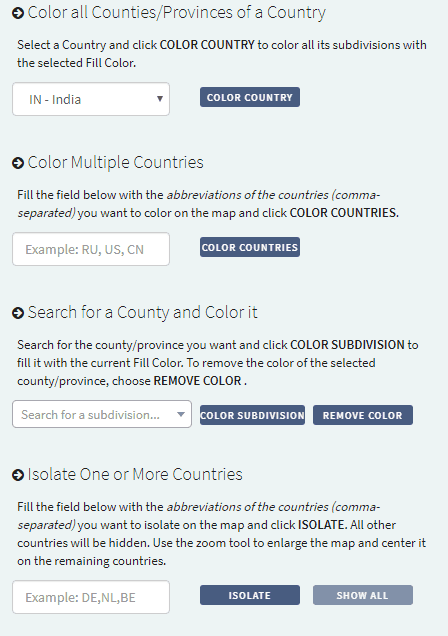448x636 pixels.
Task: Click the COLOR COUNTRIES button
Action: click(250, 247)
